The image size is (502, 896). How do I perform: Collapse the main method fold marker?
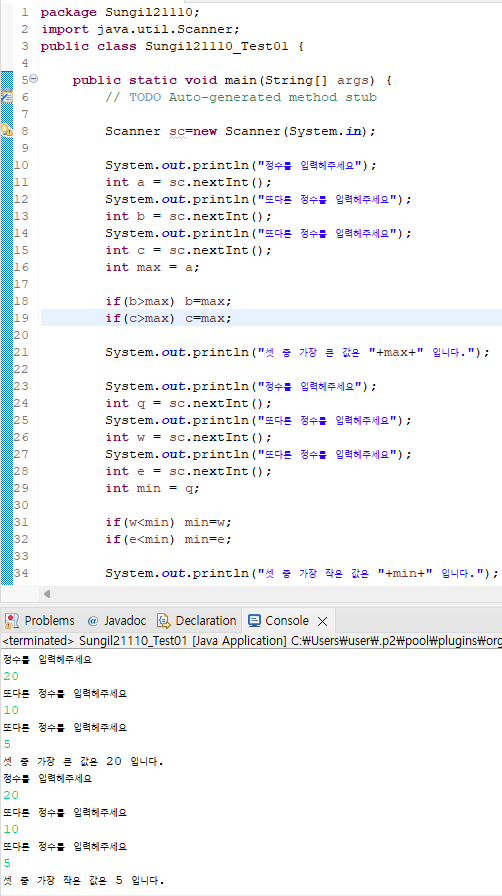coord(34,79)
